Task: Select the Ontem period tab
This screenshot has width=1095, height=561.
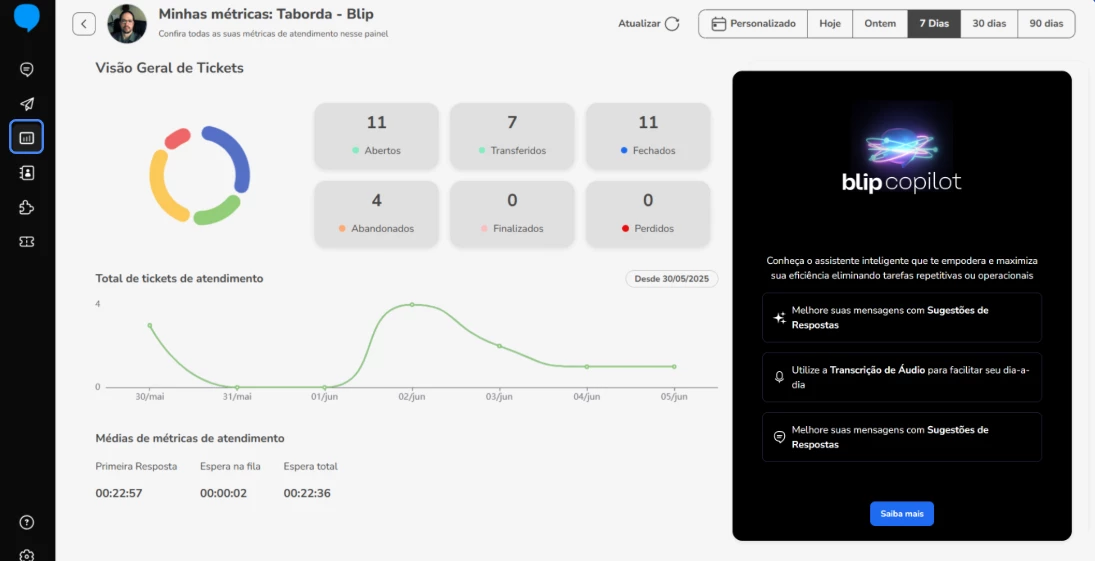Action: point(880,24)
